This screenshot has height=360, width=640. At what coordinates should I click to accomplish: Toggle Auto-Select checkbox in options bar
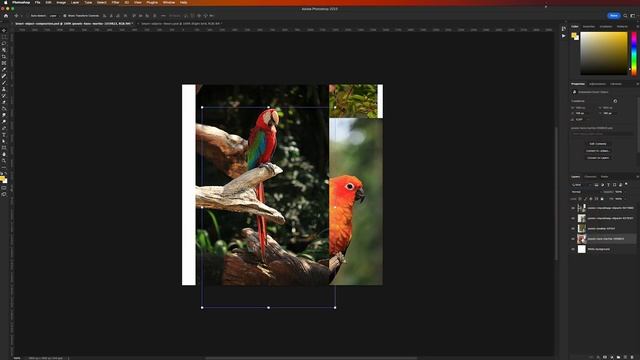28,16
